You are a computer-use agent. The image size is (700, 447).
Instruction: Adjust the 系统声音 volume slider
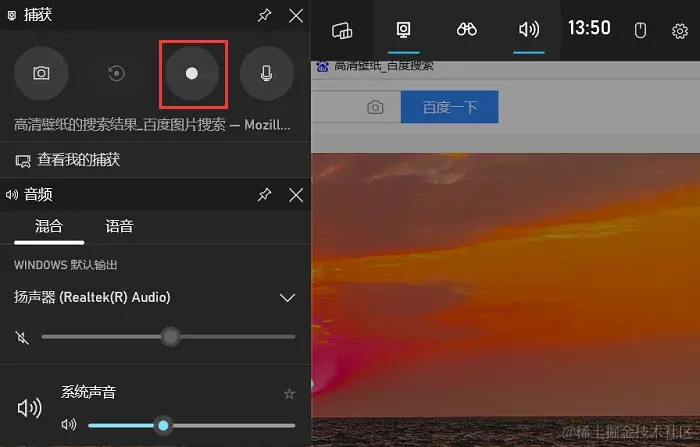point(192,426)
